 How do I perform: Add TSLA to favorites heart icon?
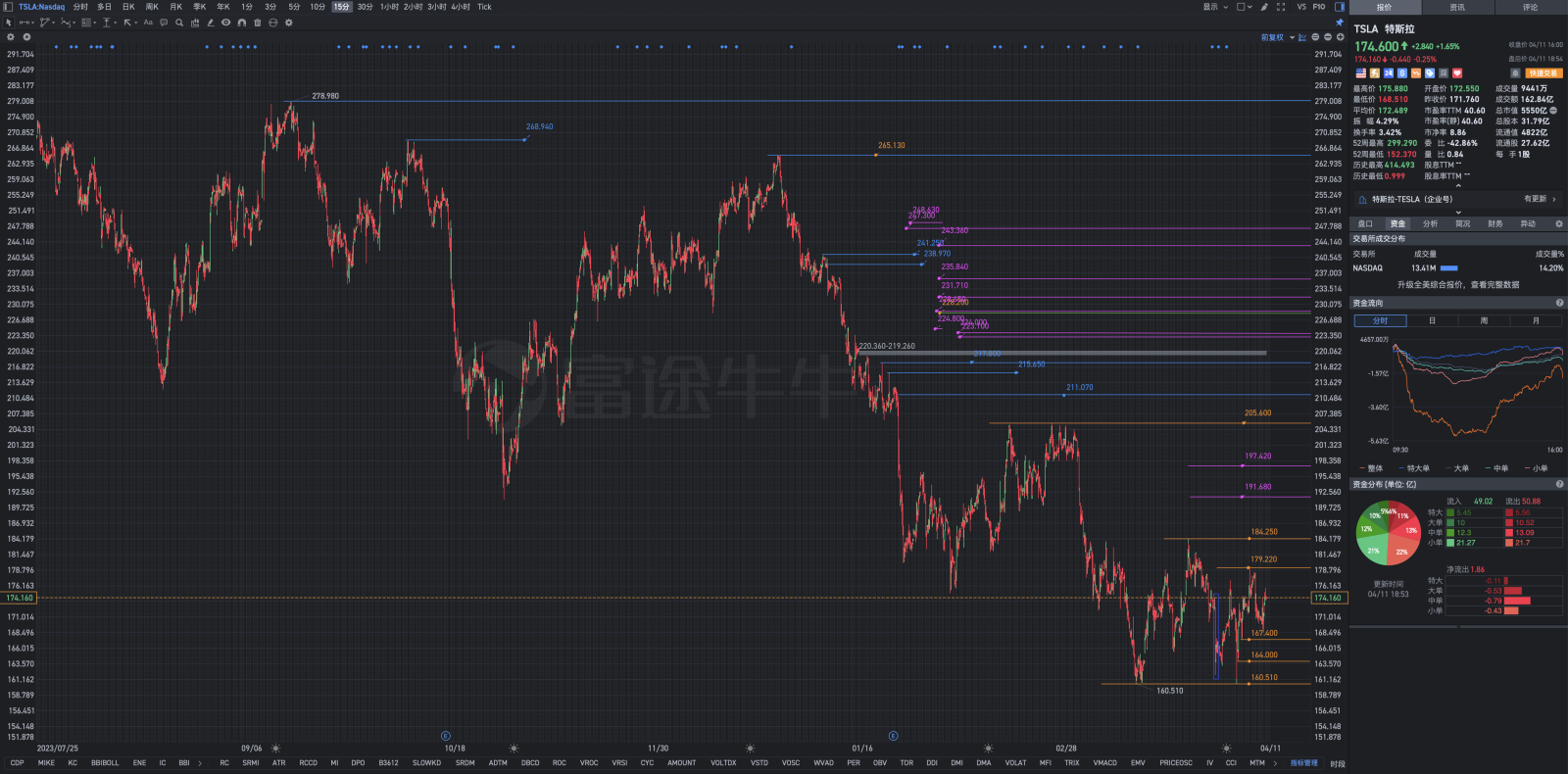[1457, 73]
